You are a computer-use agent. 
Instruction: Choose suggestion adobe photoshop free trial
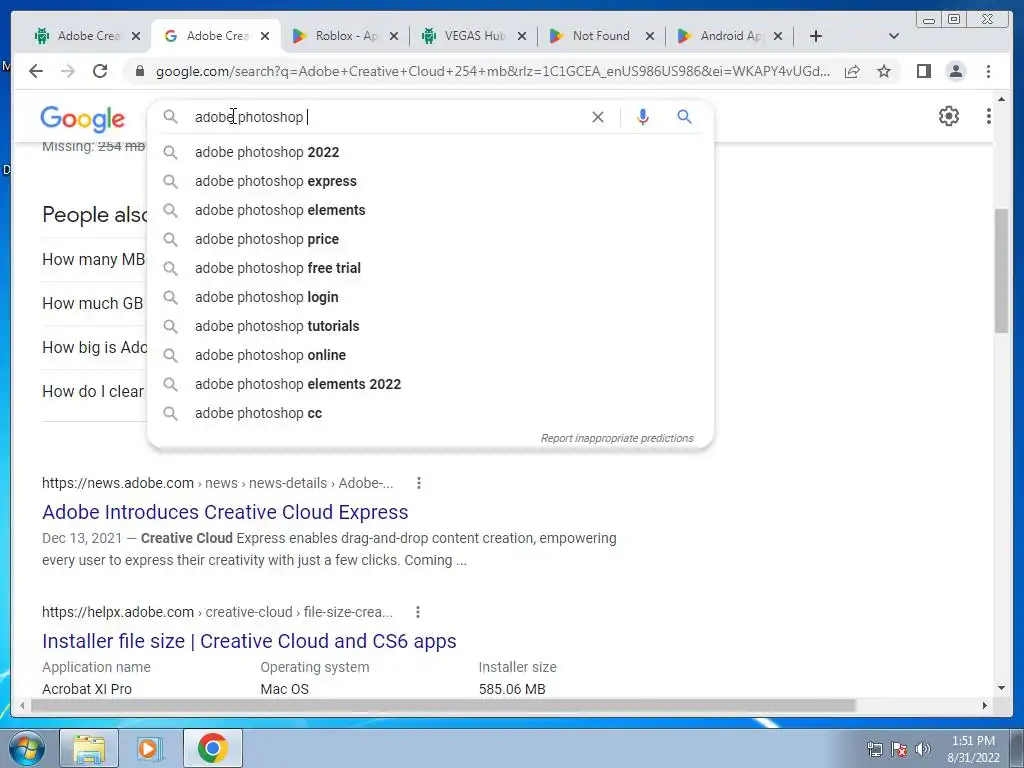[x=430, y=268]
